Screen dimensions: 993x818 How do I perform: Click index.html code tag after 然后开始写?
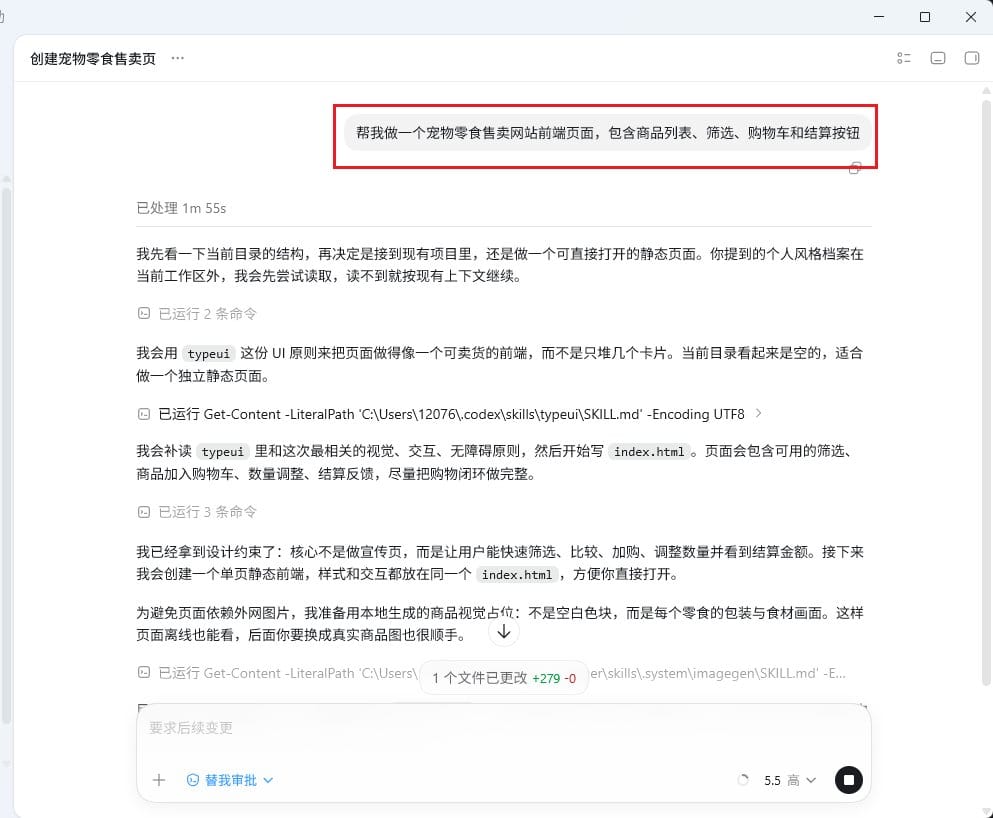pos(648,451)
